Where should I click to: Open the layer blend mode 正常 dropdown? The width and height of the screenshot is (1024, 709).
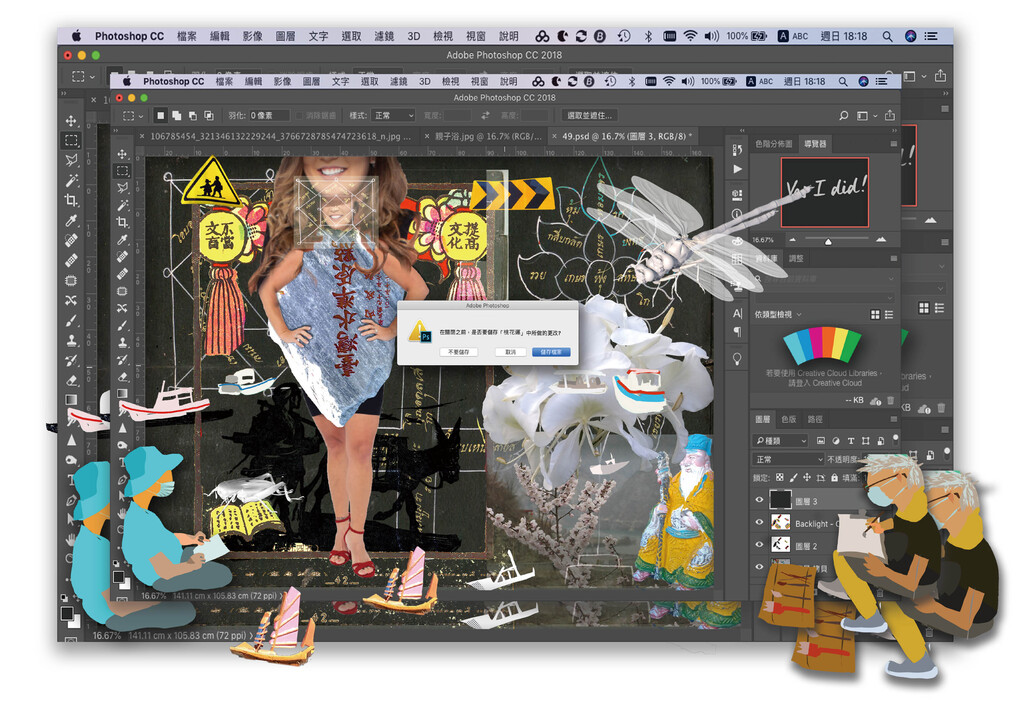point(788,459)
